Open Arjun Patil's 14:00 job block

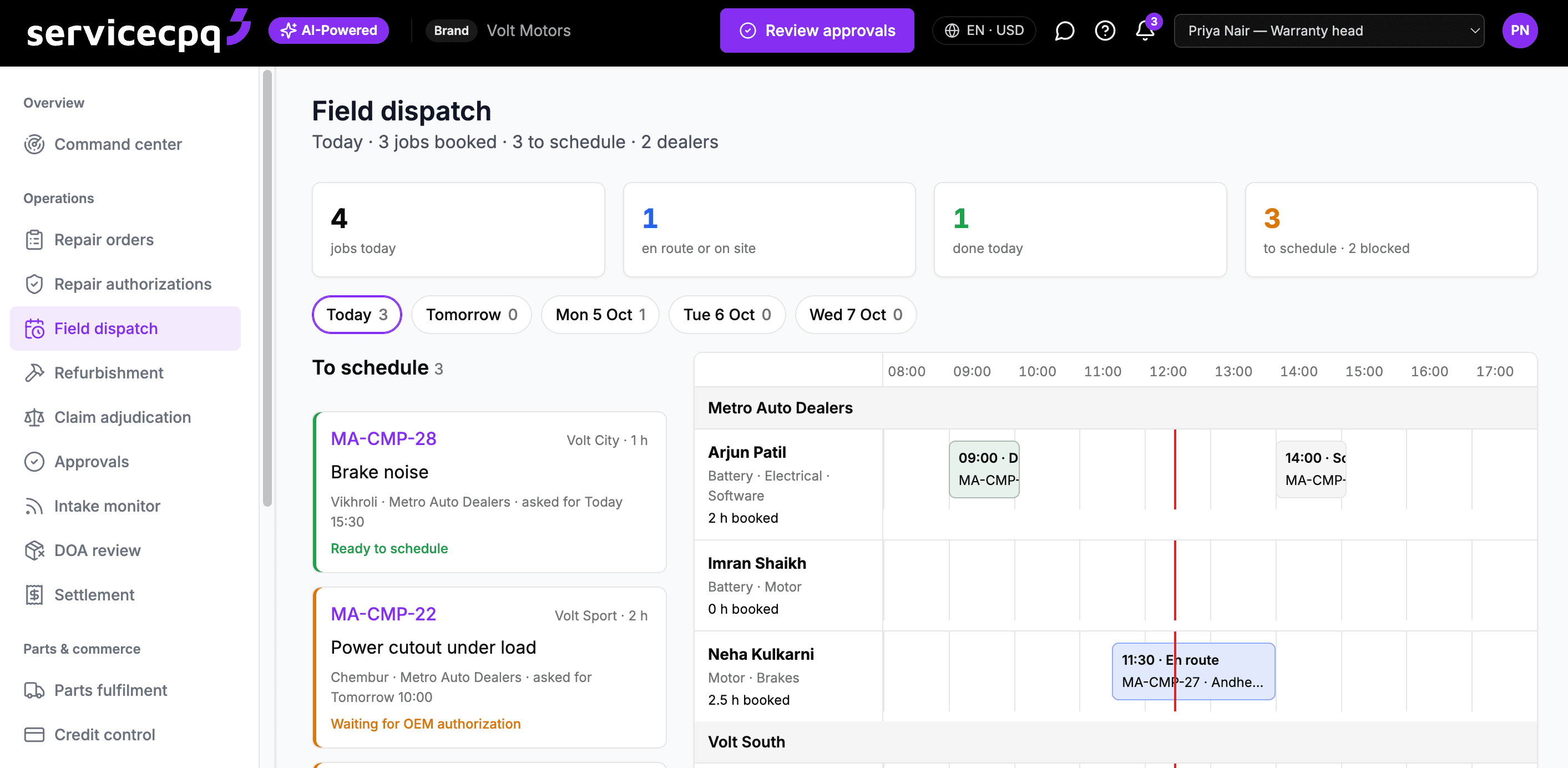(1311, 469)
